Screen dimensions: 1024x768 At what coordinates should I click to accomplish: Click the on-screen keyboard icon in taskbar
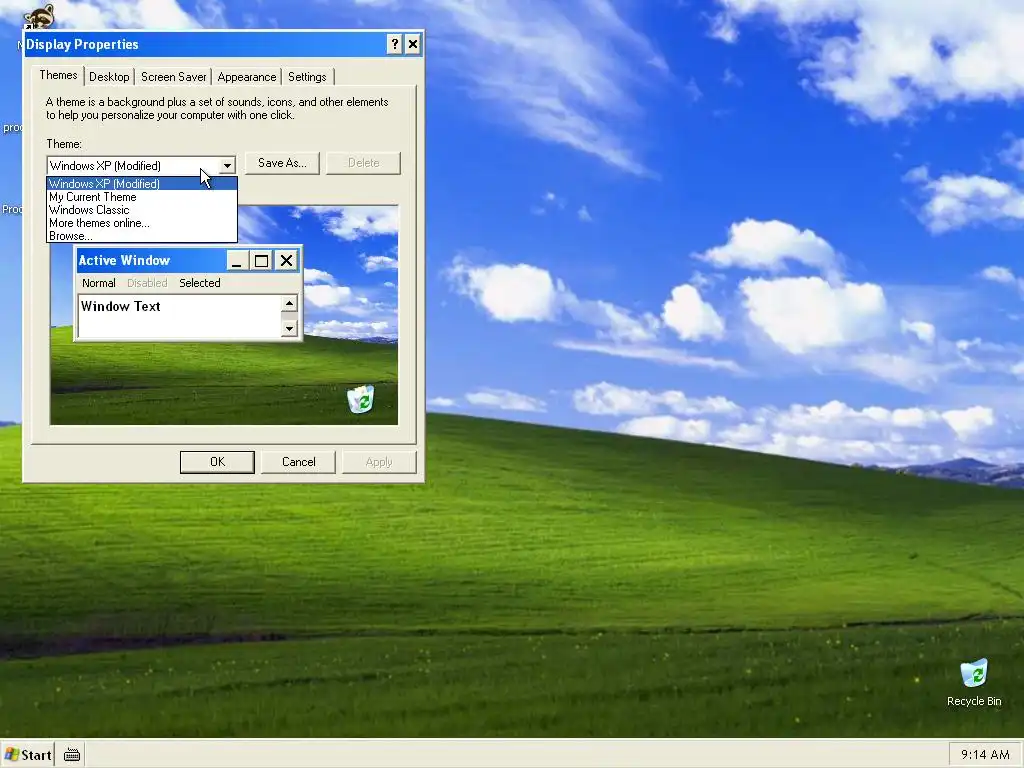click(72, 755)
